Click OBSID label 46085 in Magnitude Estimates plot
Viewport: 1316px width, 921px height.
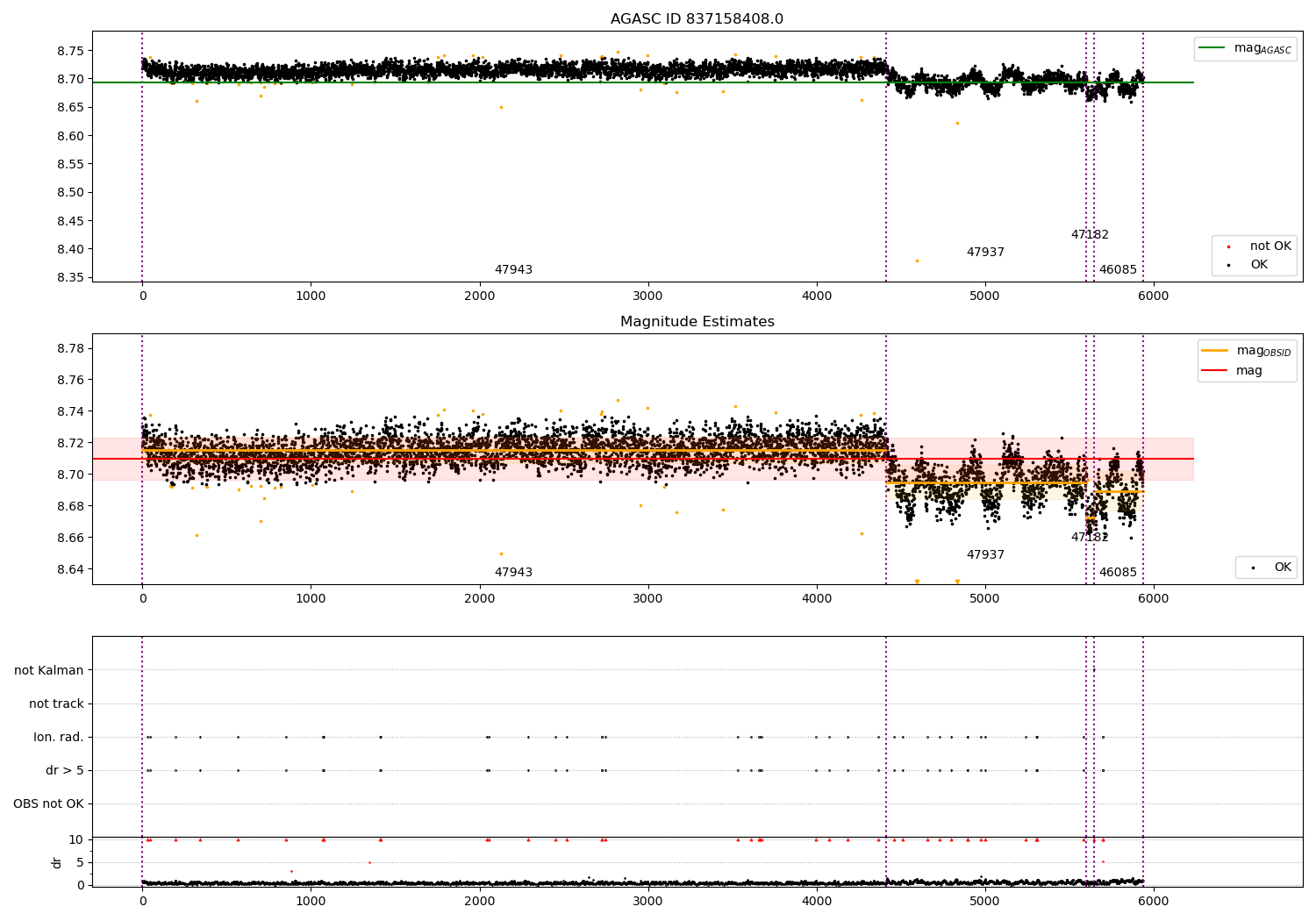coord(1118,573)
